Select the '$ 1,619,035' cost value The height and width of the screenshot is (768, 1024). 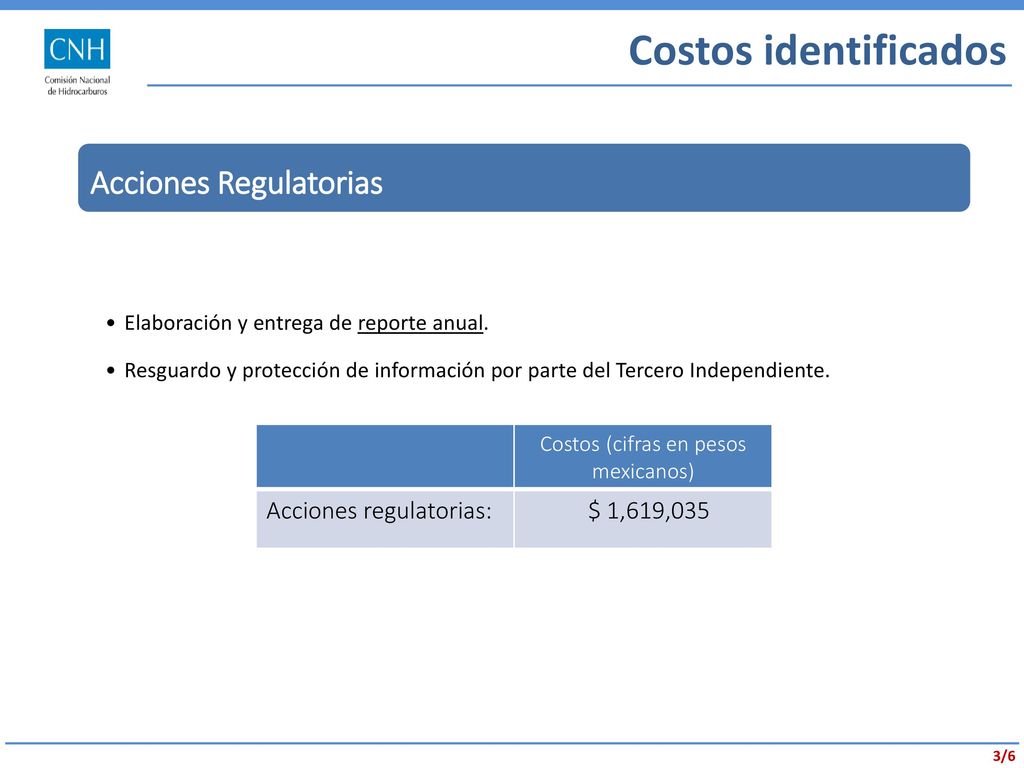648,511
